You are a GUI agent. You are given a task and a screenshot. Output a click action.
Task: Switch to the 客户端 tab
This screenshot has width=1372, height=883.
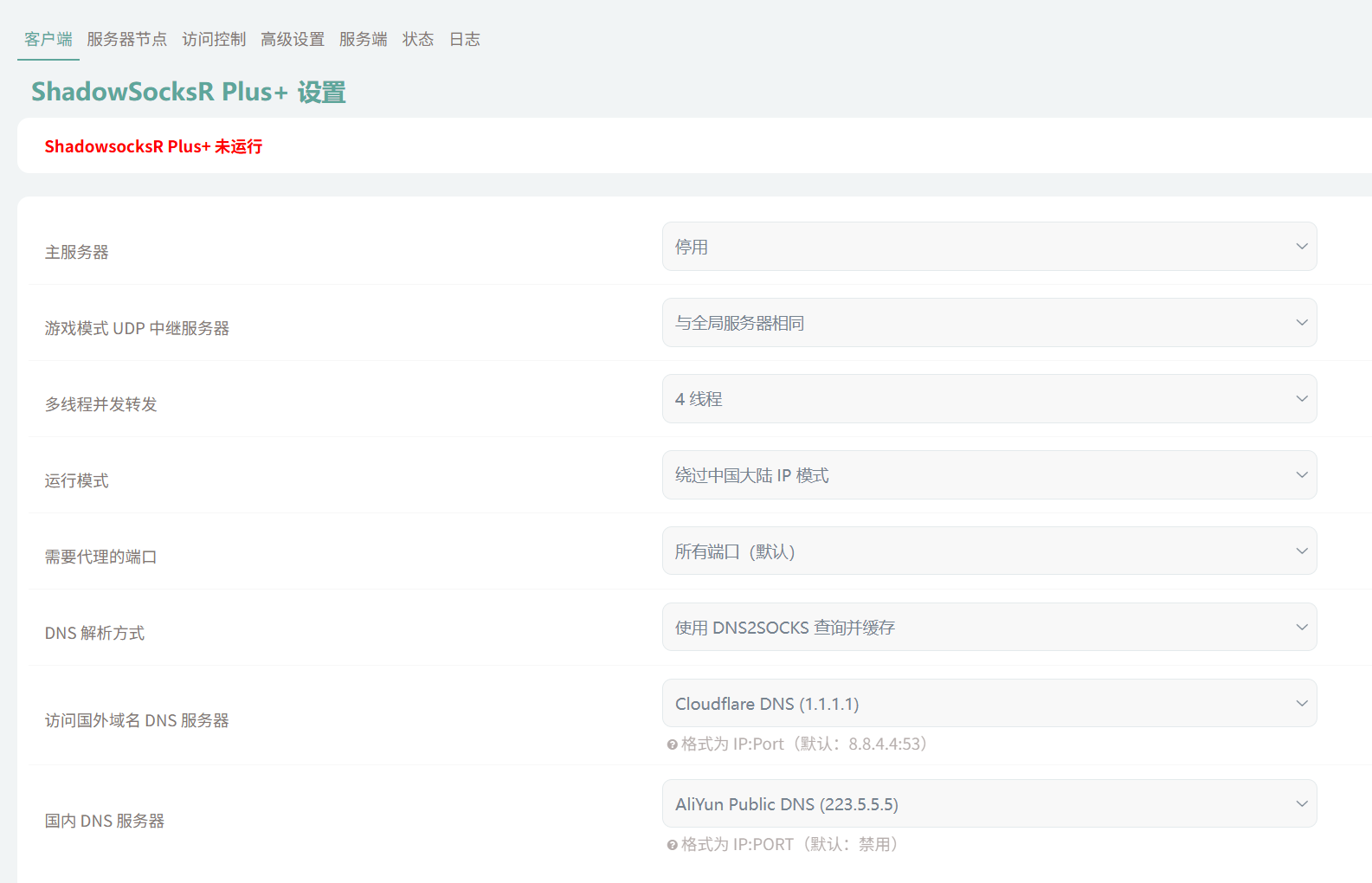[48, 39]
